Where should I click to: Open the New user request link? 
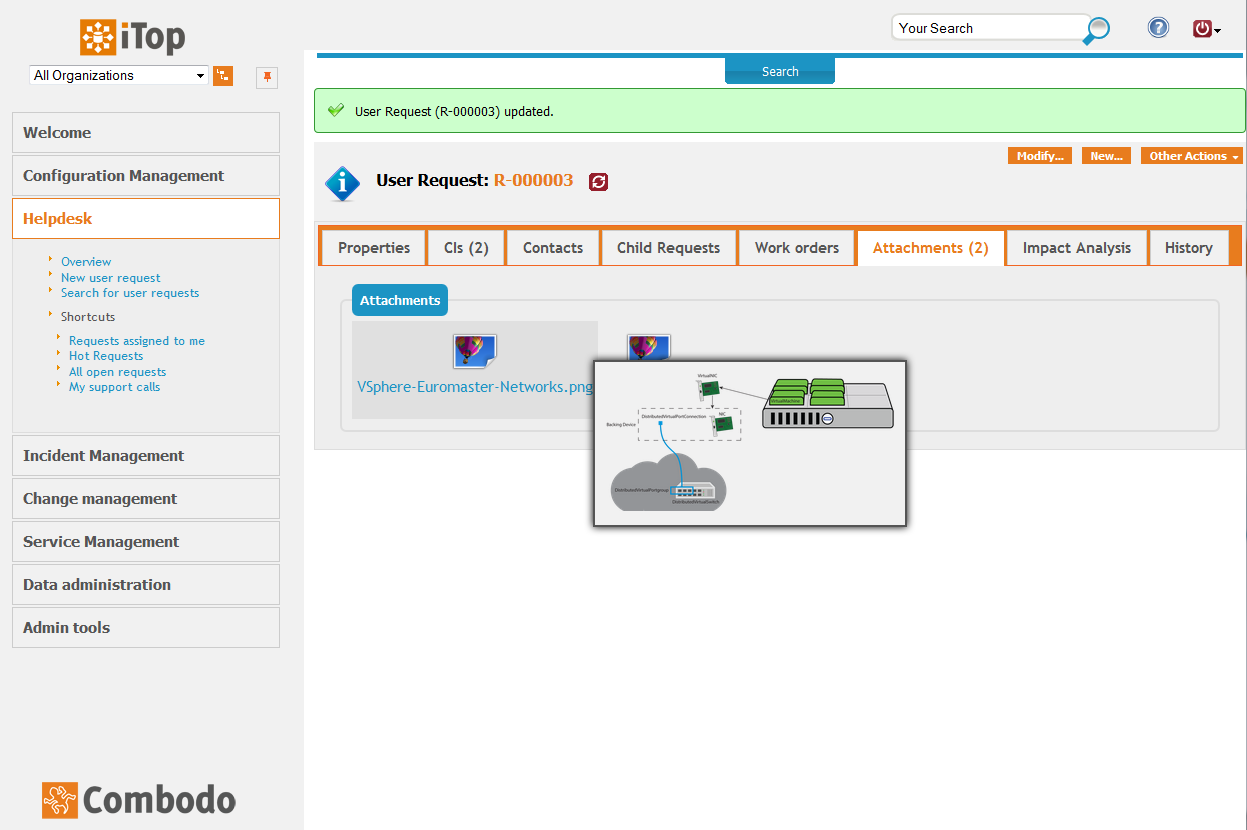111,278
